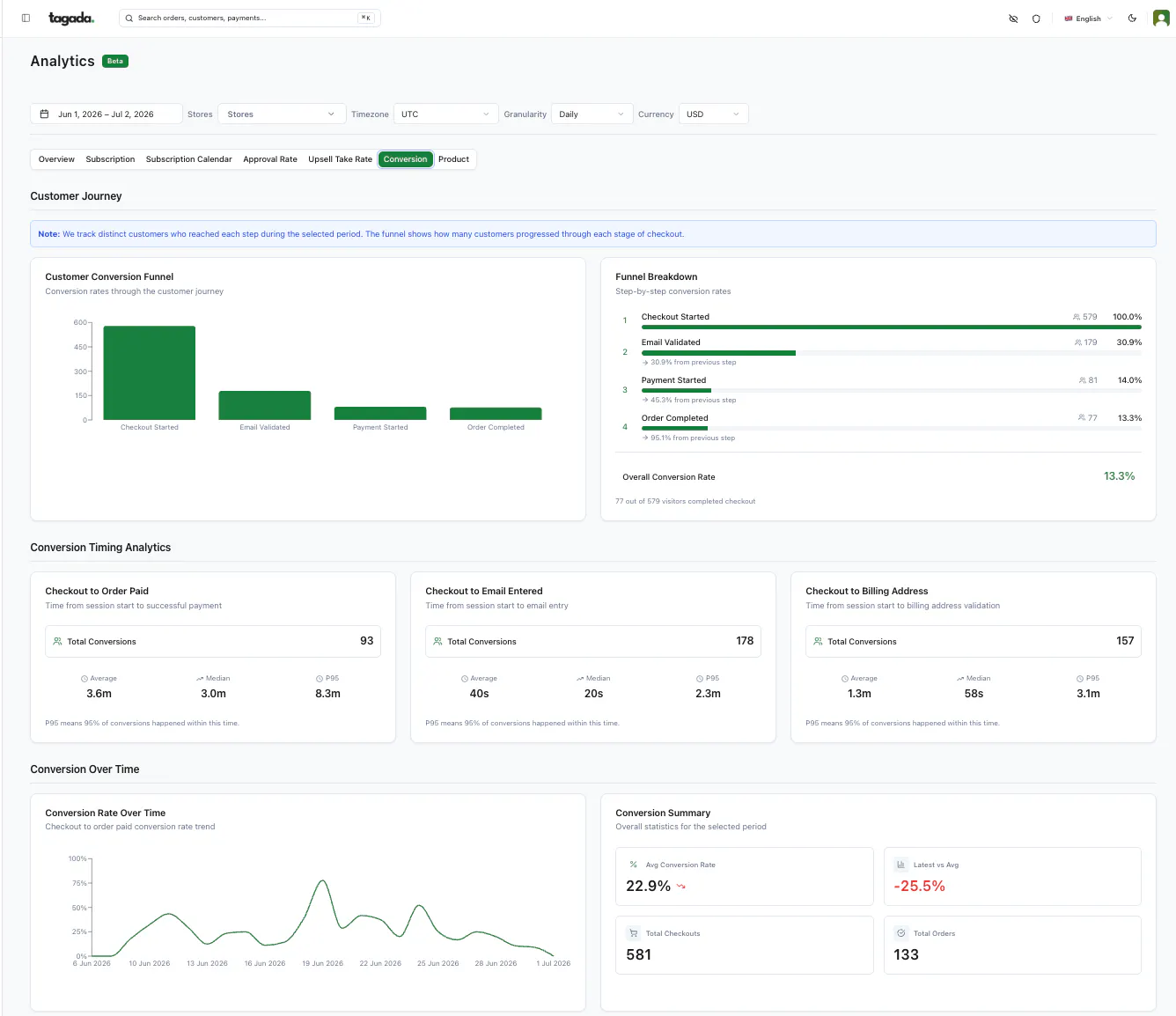Screen dimensions: 1176x1016
Task: Open the user avatar menu
Action: click(1161, 18)
